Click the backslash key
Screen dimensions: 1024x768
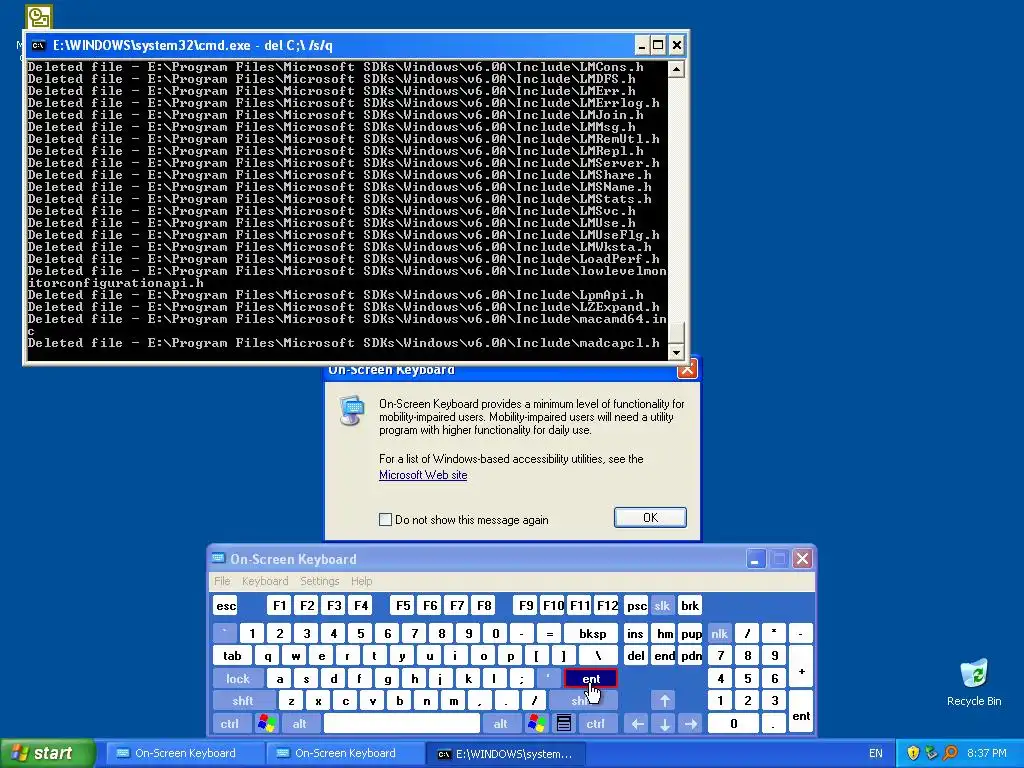click(598, 656)
